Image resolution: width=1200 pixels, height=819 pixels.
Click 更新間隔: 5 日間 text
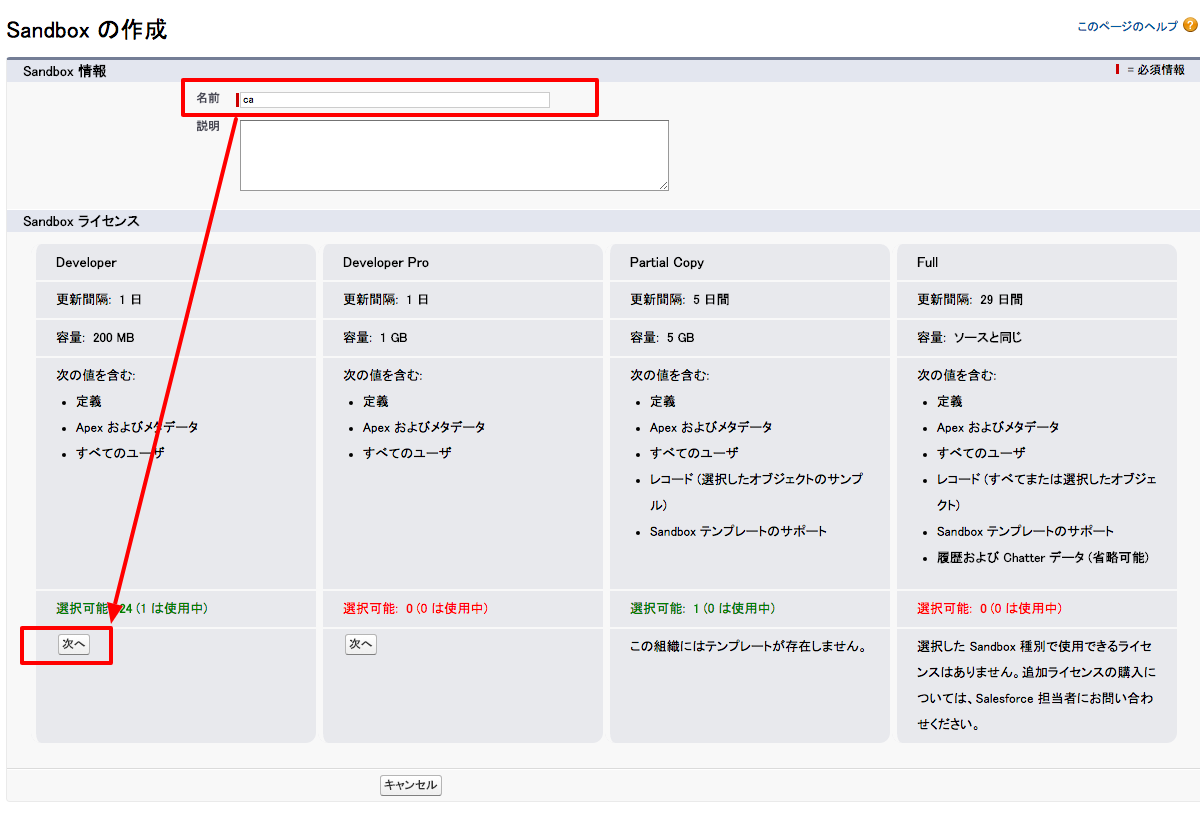click(x=680, y=300)
